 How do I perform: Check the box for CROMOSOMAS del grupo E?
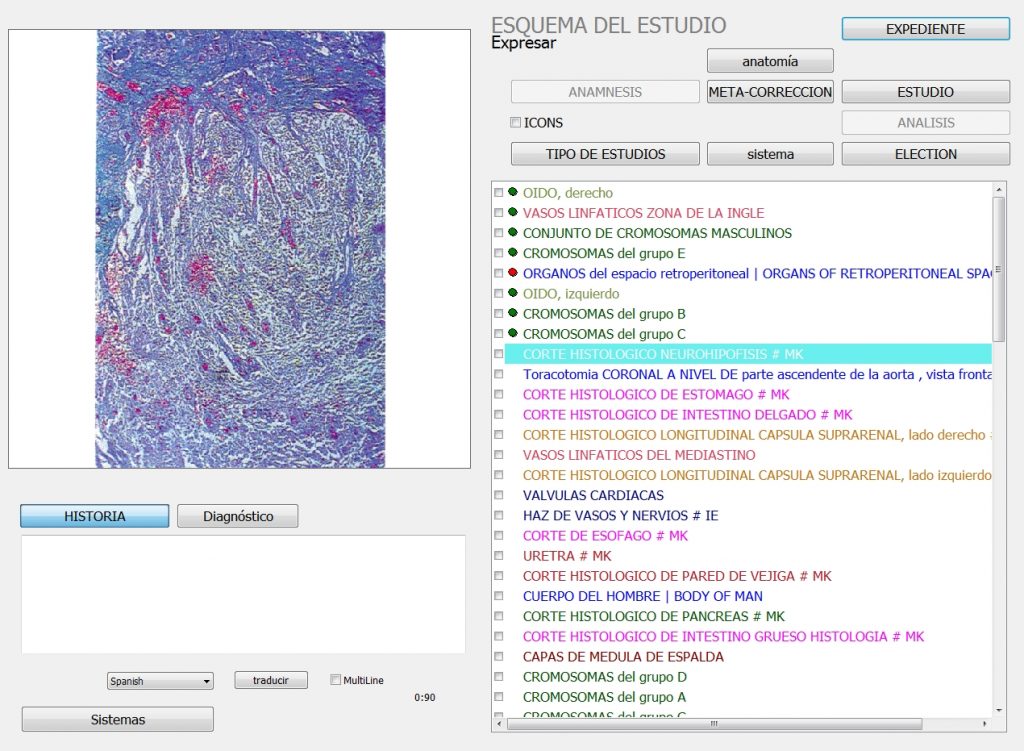point(498,253)
